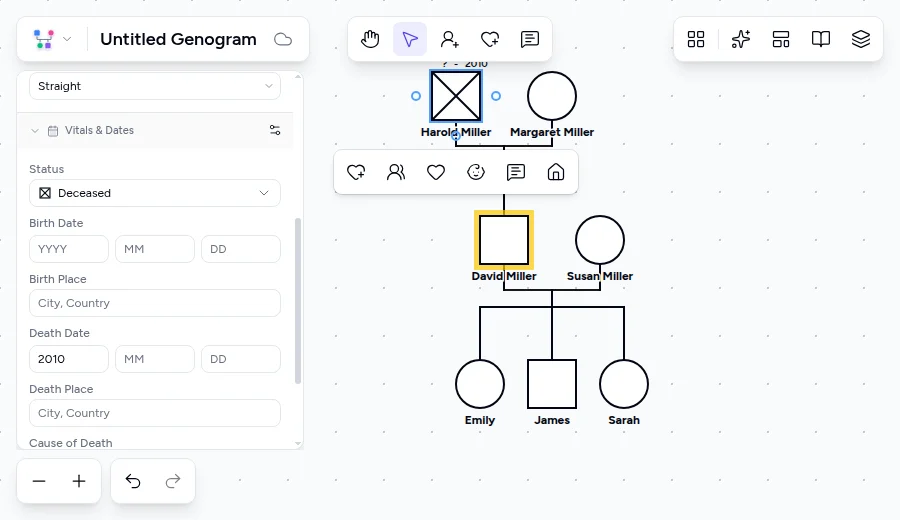900x520 pixels.
Task: Add partner via heart-plus in context toolbar
Action: point(356,172)
